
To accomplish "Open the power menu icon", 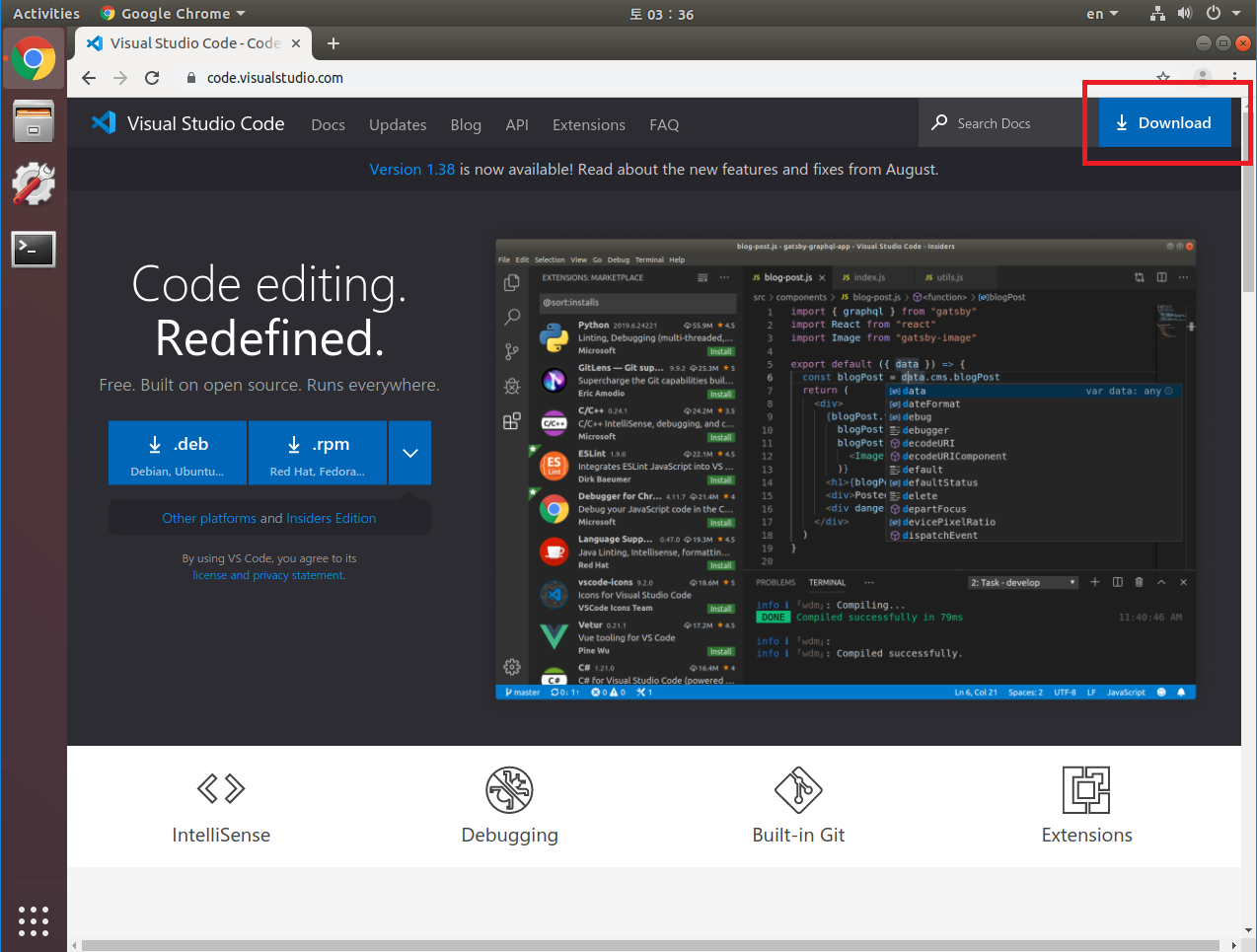I will point(1214,14).
